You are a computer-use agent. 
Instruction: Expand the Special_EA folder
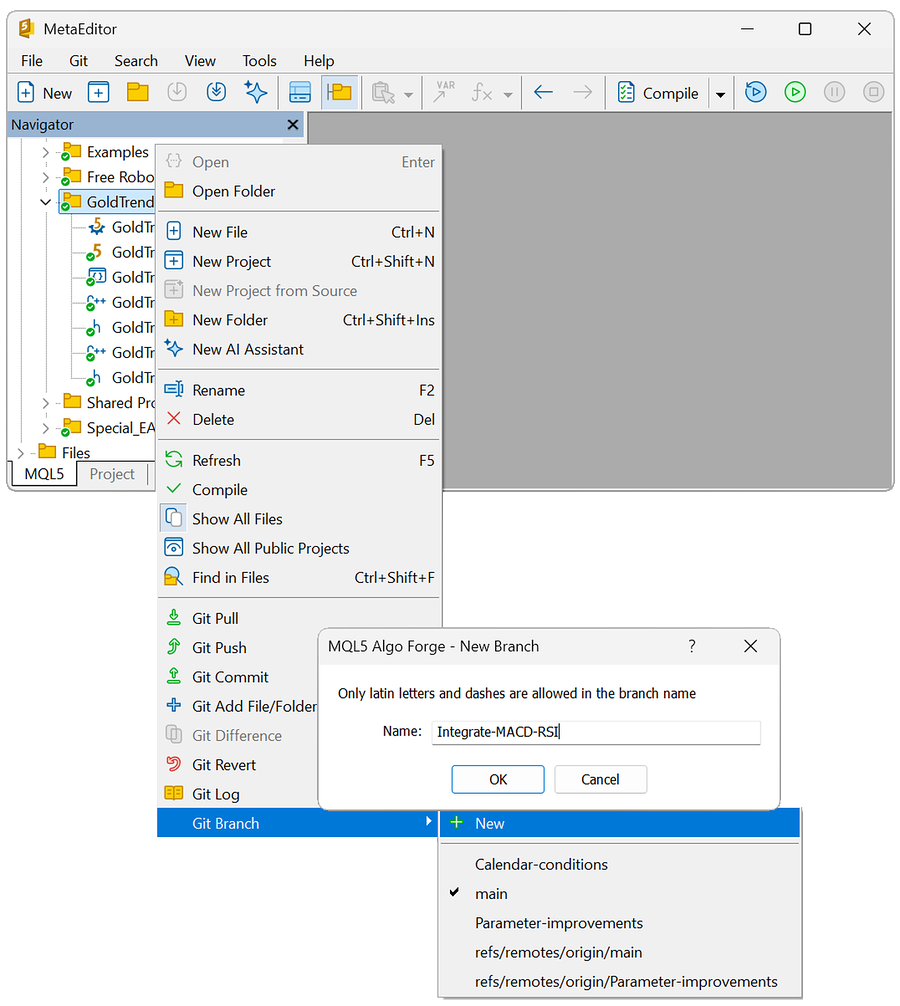pos(45,428)
